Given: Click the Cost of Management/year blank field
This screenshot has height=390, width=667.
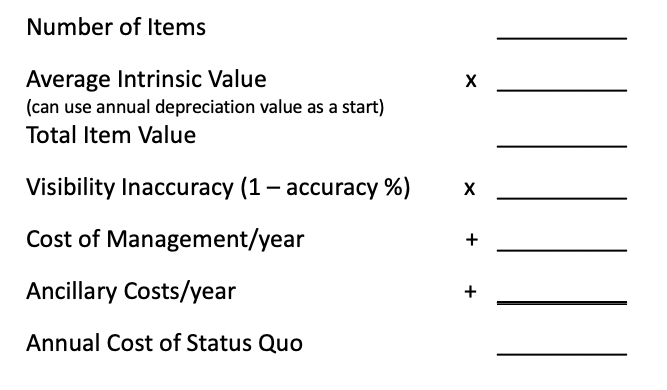Looking at the screenshot, I should 562,250.
